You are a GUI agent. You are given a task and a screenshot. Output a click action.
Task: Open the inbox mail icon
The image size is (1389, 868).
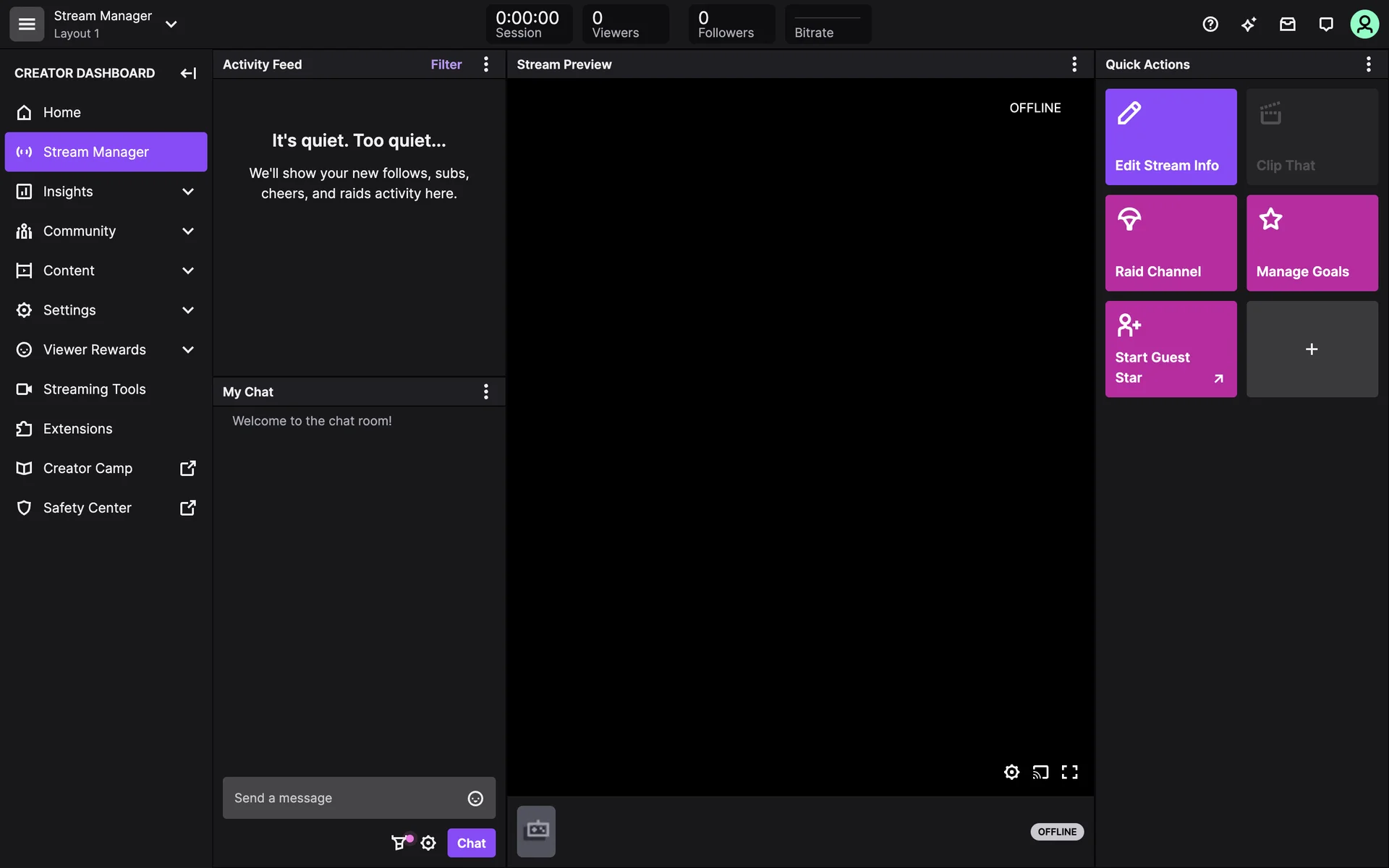click(x=1287, y=25)
